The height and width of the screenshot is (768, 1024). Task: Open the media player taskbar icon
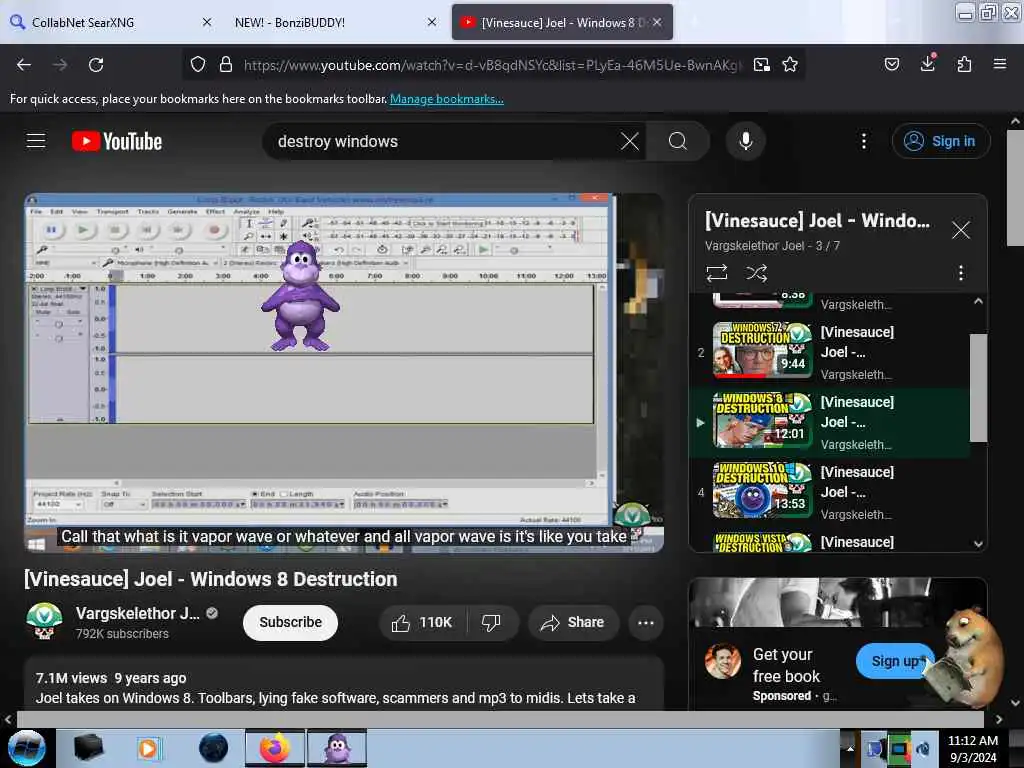[148, 748]
